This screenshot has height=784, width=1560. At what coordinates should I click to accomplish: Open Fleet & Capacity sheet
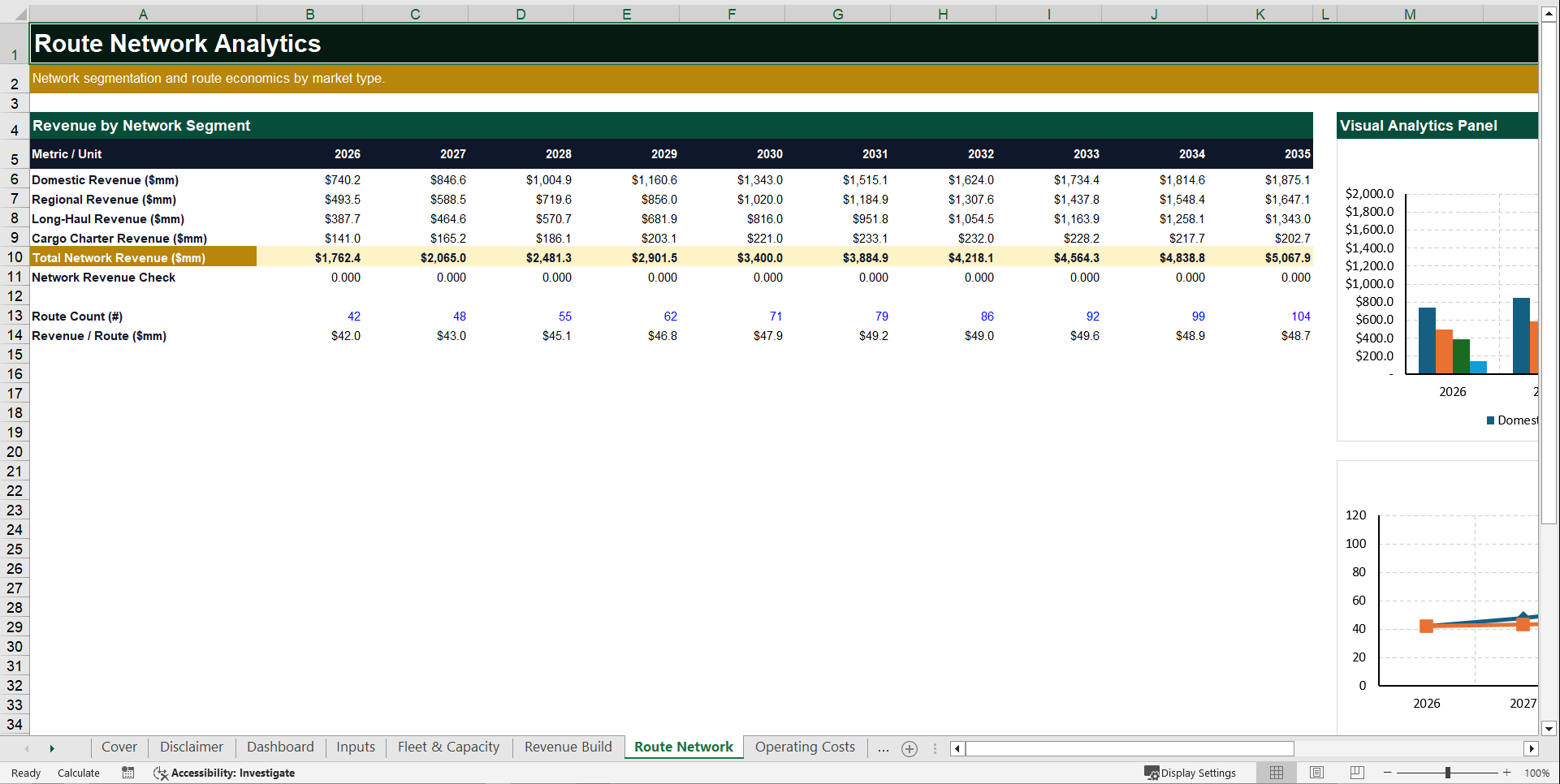pyautogui.click(x=448, y=747)
